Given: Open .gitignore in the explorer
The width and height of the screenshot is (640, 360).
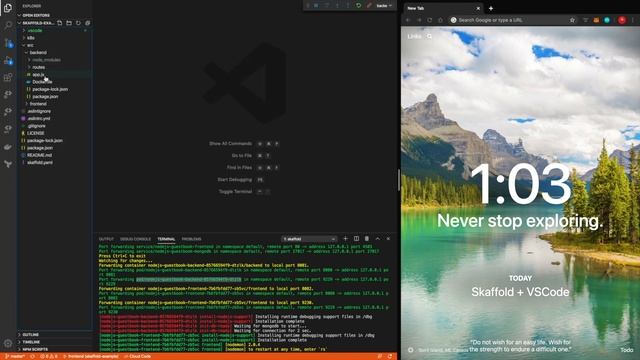Looking at the screenshot, I should pyautogui.click(x=36, y=126).
